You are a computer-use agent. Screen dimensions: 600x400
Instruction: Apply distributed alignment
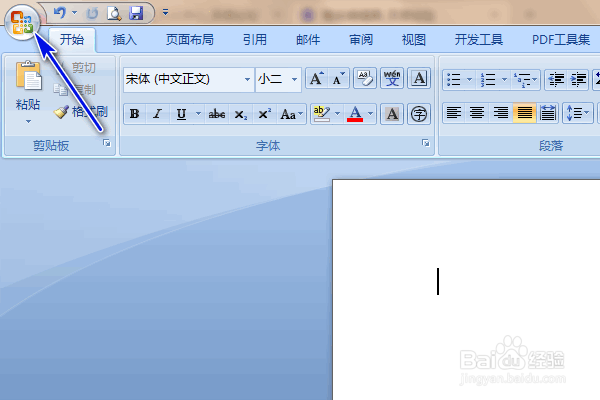(548, 113)
